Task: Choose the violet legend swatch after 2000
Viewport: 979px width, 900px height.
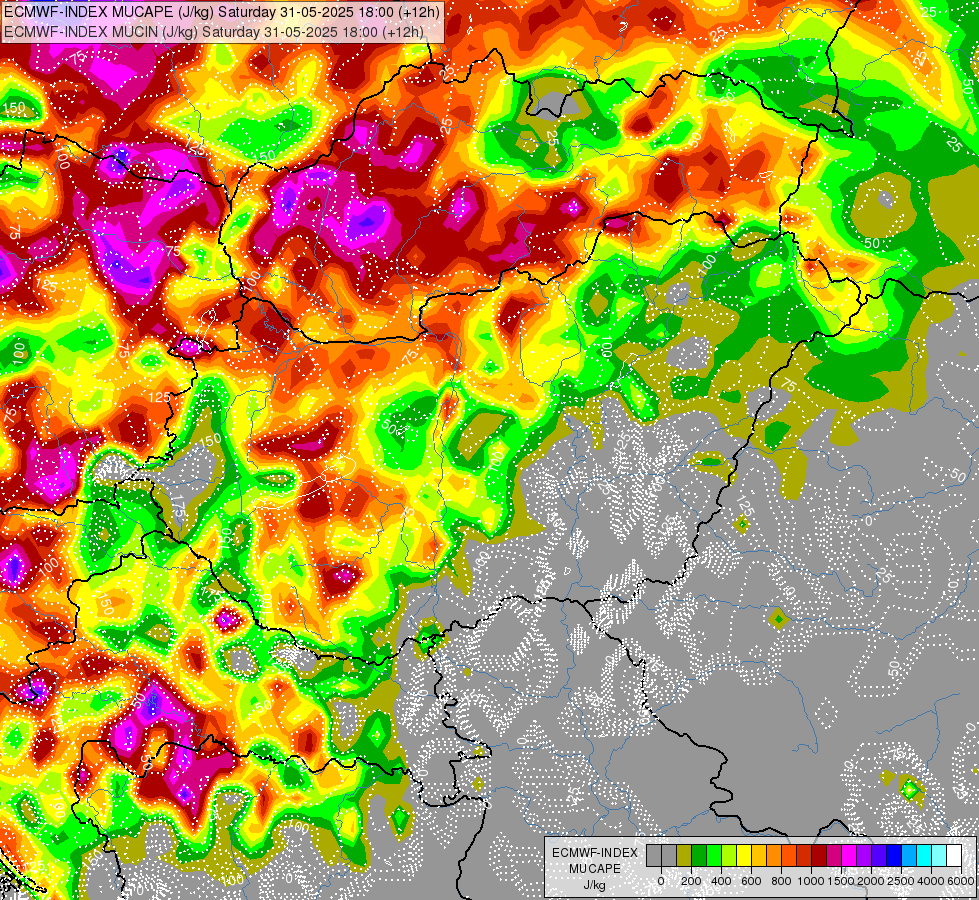Action: pos(879,856)
